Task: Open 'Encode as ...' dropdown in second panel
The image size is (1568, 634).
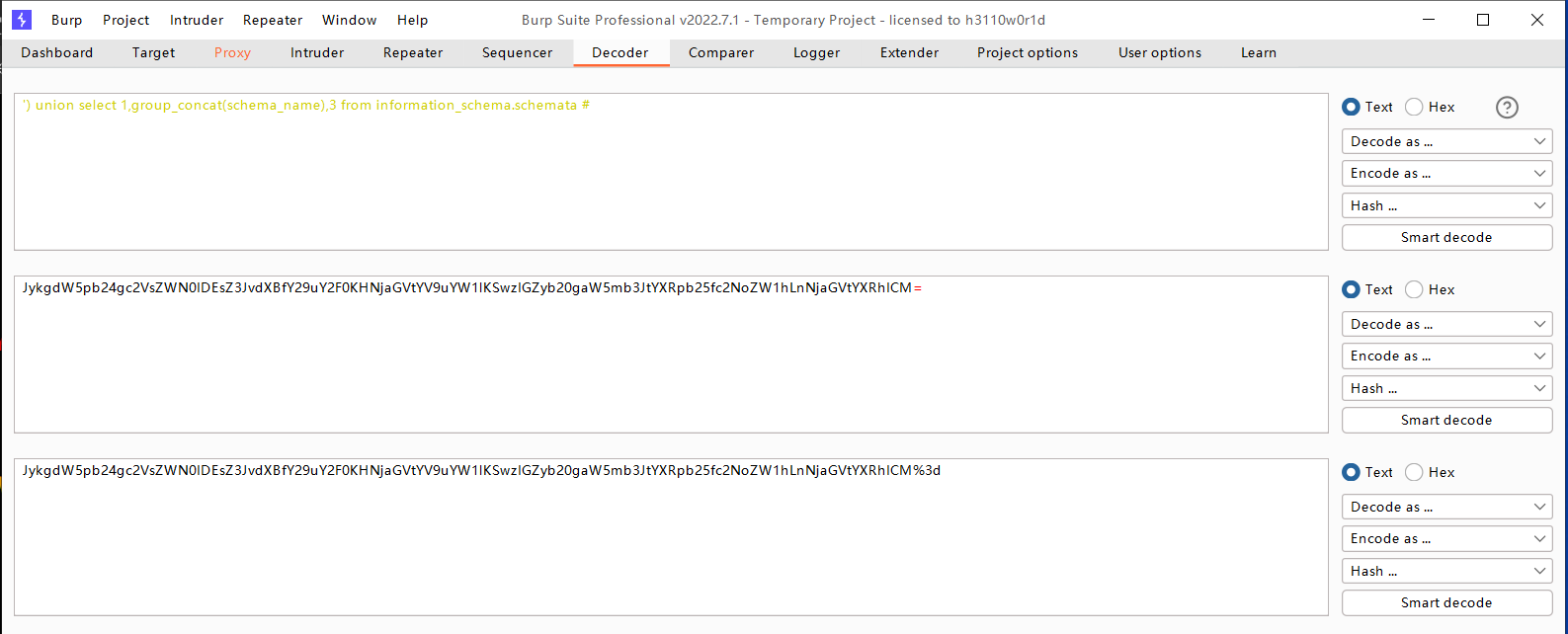Action: coord(1446,356)
